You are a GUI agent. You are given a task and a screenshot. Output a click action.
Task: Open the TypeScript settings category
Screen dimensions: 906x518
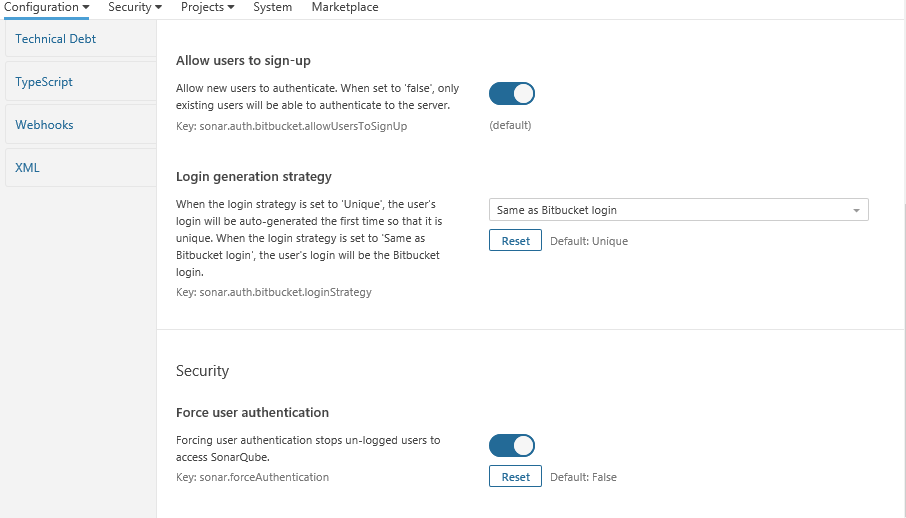[44, 82]
